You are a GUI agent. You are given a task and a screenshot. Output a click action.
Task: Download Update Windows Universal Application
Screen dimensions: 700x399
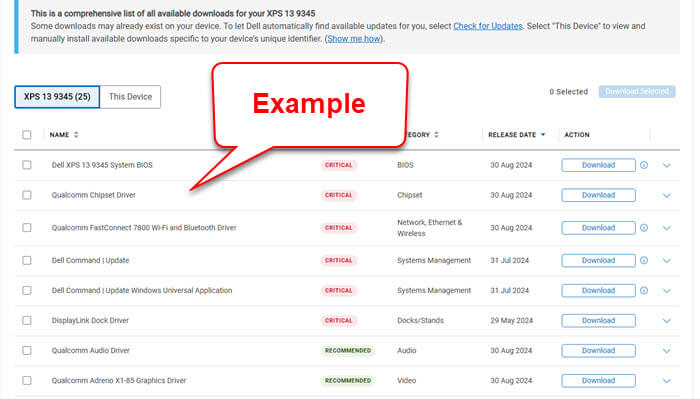coord(598,291)
